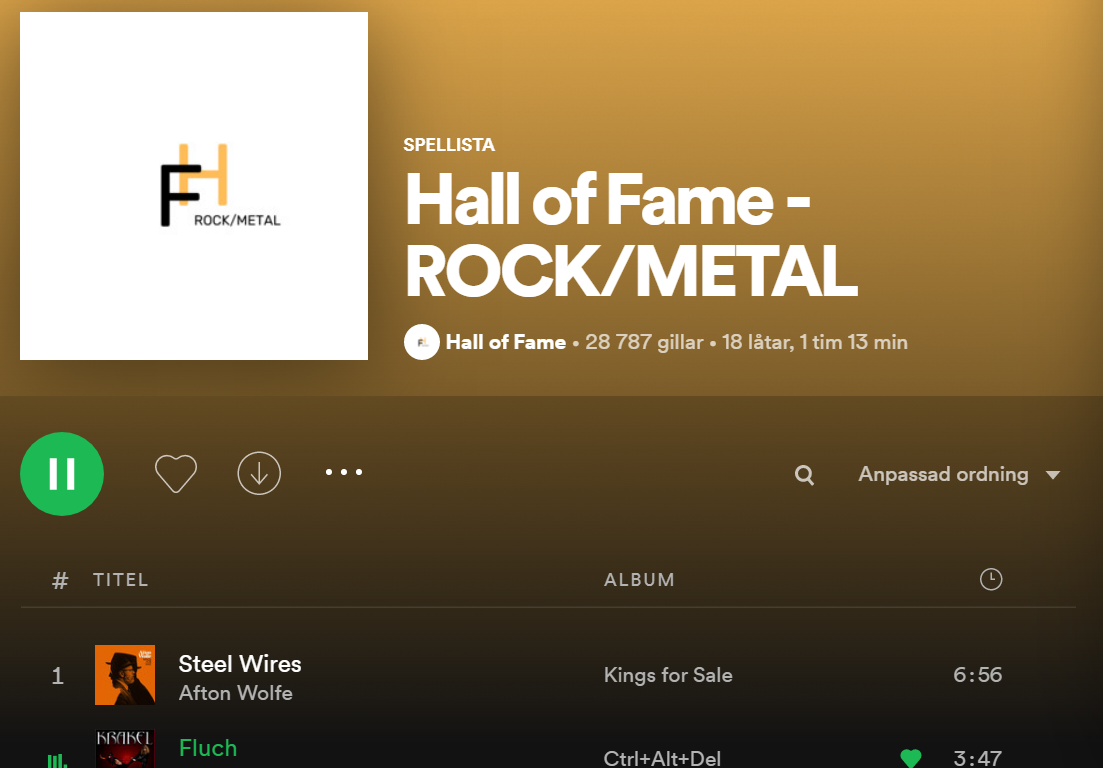Click the KRAKEL album art thumbnail
Viewport: 1103px width, 768px height.
click(x=125, y=748)
